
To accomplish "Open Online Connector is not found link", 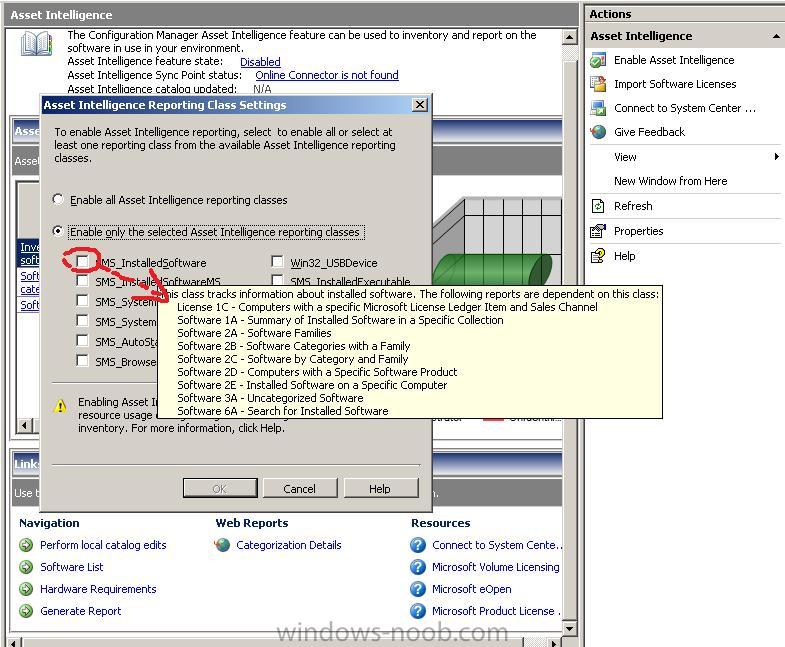I will (327, 75).
